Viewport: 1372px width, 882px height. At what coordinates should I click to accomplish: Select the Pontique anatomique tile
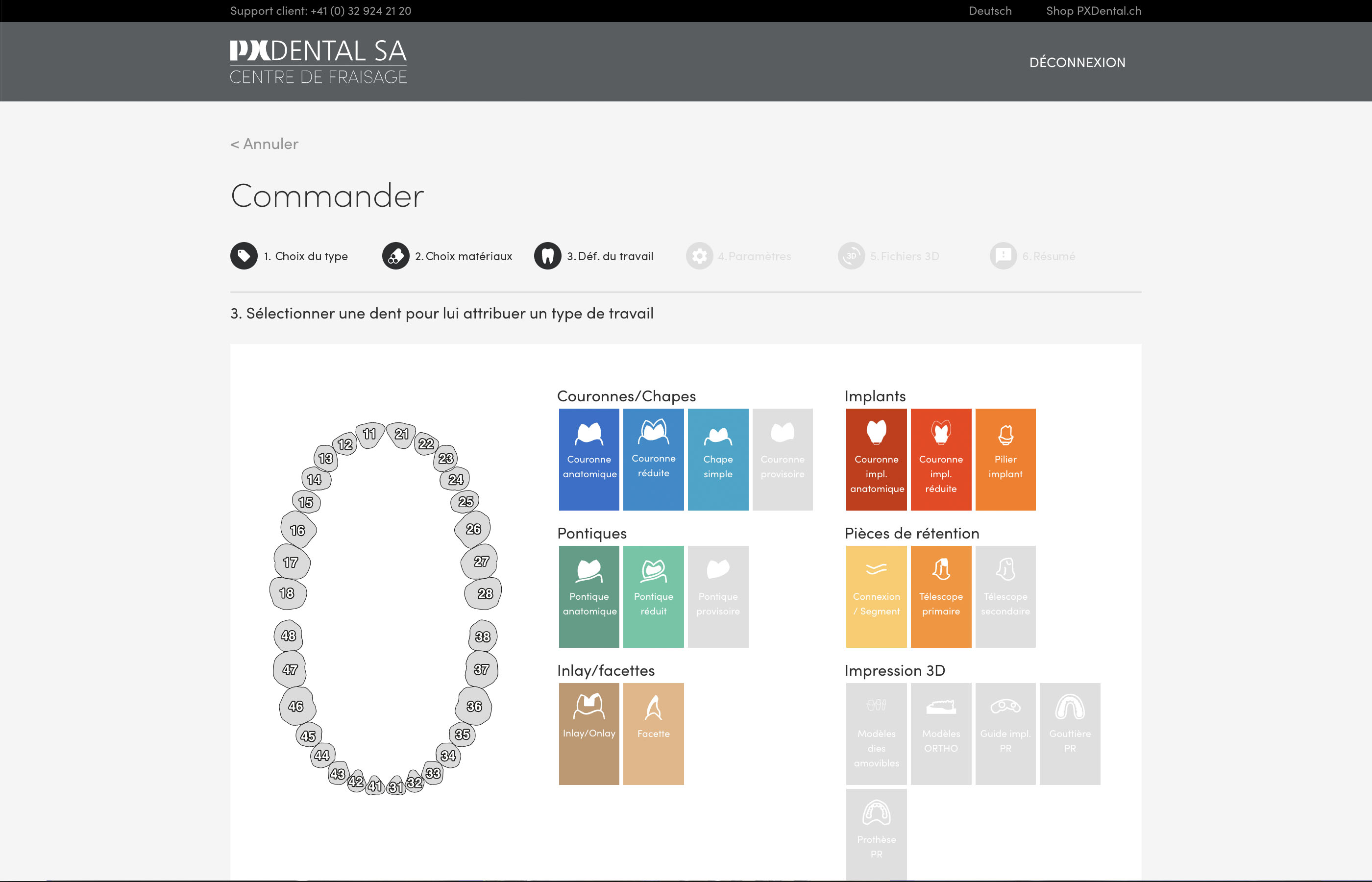click(588, 596)
